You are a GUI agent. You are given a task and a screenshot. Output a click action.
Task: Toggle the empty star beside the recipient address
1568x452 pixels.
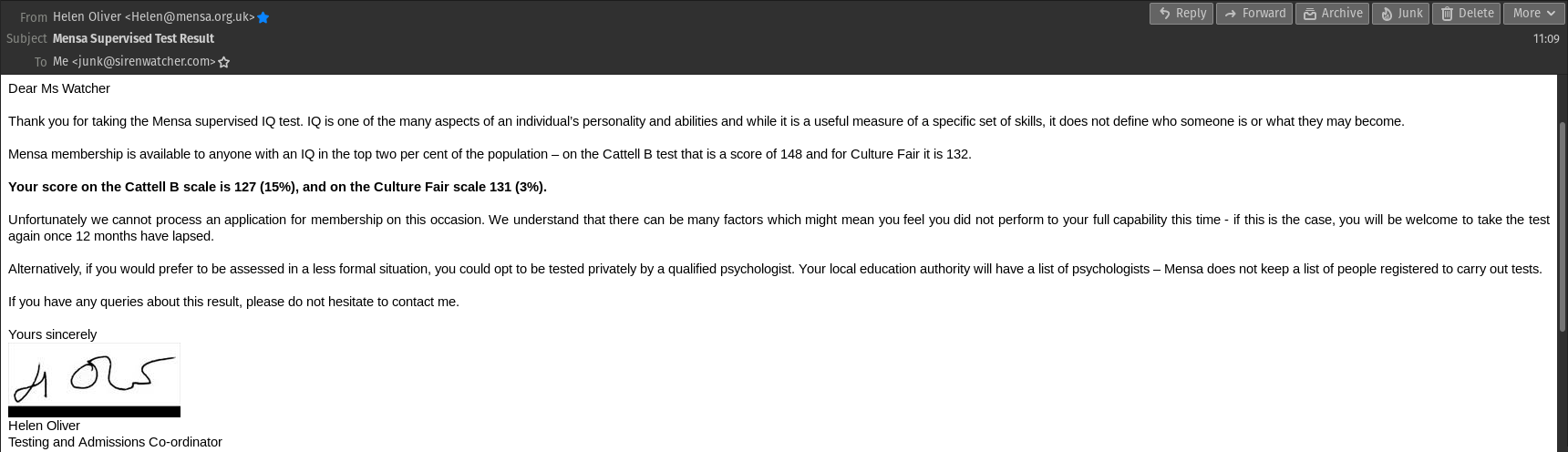224,62
